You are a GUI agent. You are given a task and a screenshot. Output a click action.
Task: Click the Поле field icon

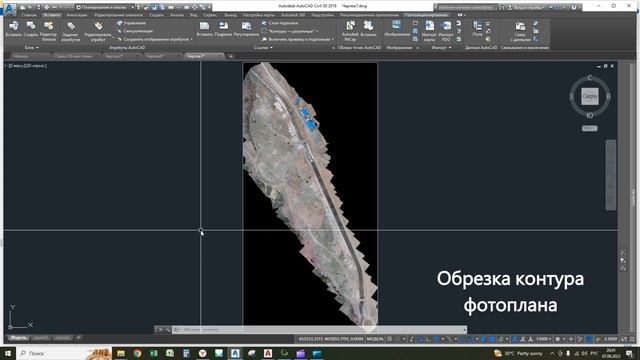pyautogui.click(x=477, y=26)
